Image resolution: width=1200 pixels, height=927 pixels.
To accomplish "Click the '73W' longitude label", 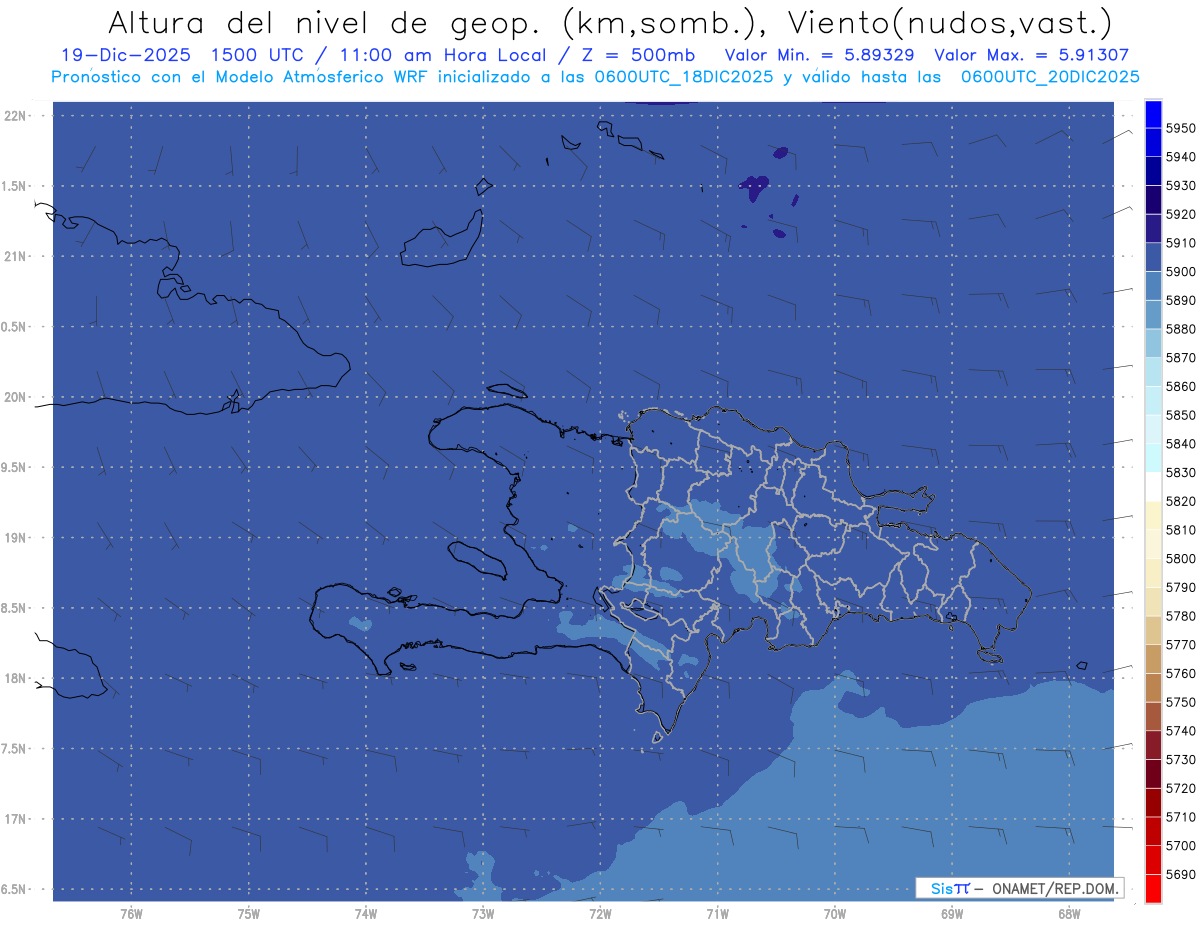I will [x=483, y=914].
